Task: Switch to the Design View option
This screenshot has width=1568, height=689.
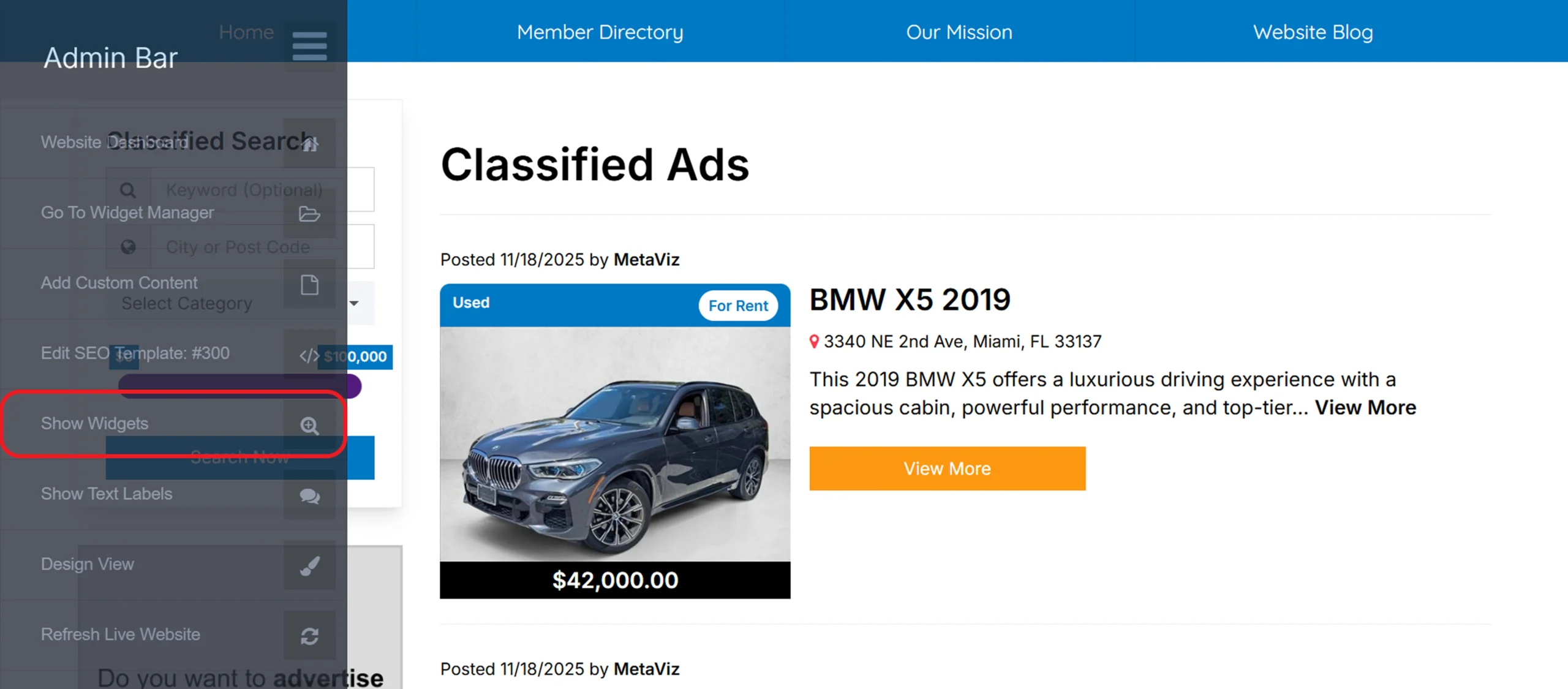Action: 88,564
